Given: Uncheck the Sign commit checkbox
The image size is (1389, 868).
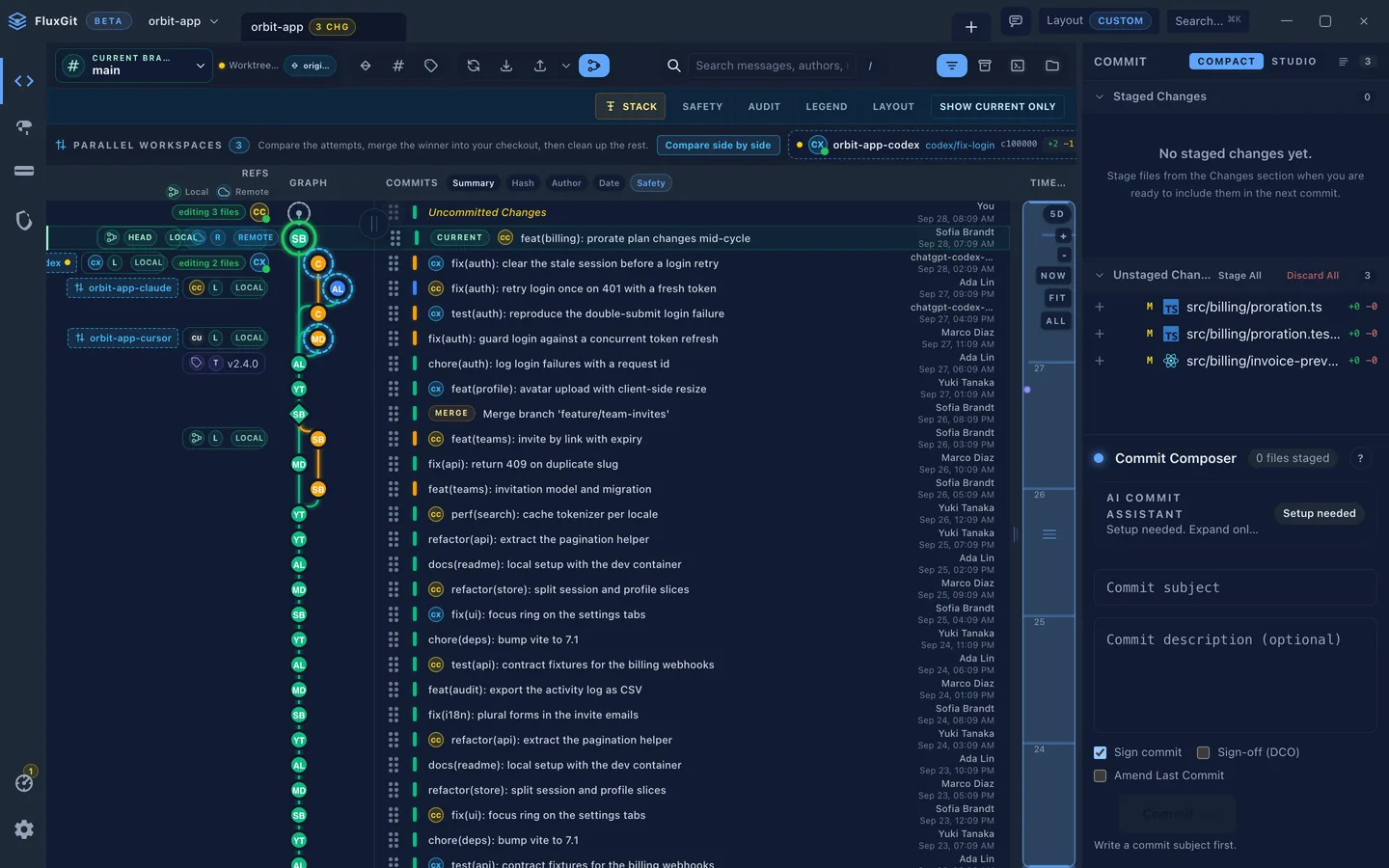Looking at the screenshot, I should pos(1100,752).
